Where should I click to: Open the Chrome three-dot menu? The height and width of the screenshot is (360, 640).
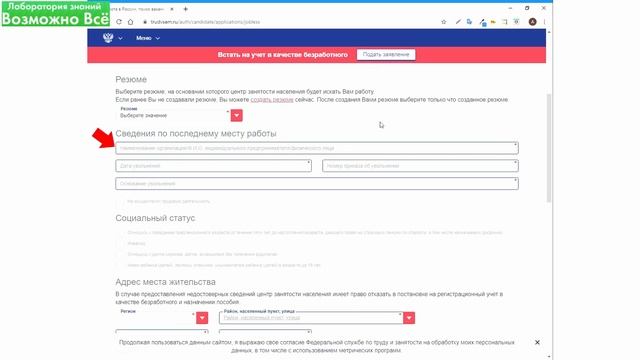[x=544, y=22]
